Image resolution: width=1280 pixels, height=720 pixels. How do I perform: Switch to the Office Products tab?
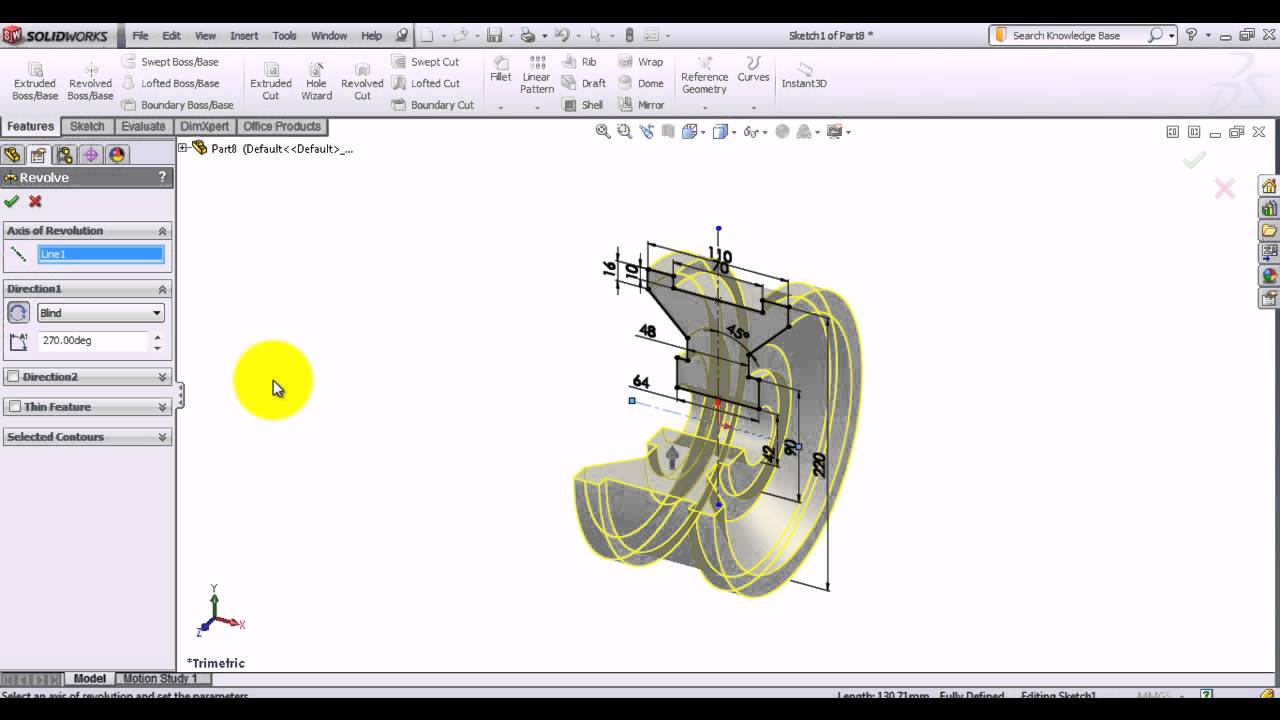pyautogui.click(x=282, y=126)
